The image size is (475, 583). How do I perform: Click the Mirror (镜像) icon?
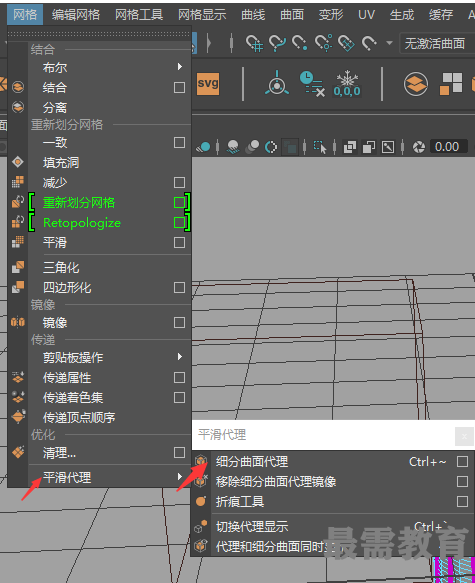[18, 322]
